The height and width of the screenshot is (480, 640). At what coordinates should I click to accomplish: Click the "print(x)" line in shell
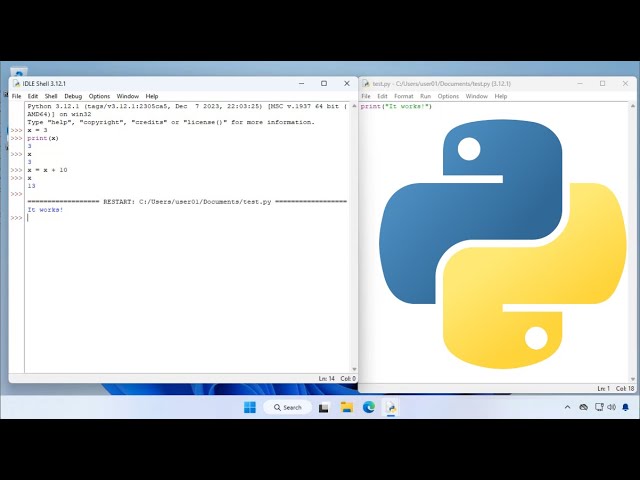coord(43,138)
